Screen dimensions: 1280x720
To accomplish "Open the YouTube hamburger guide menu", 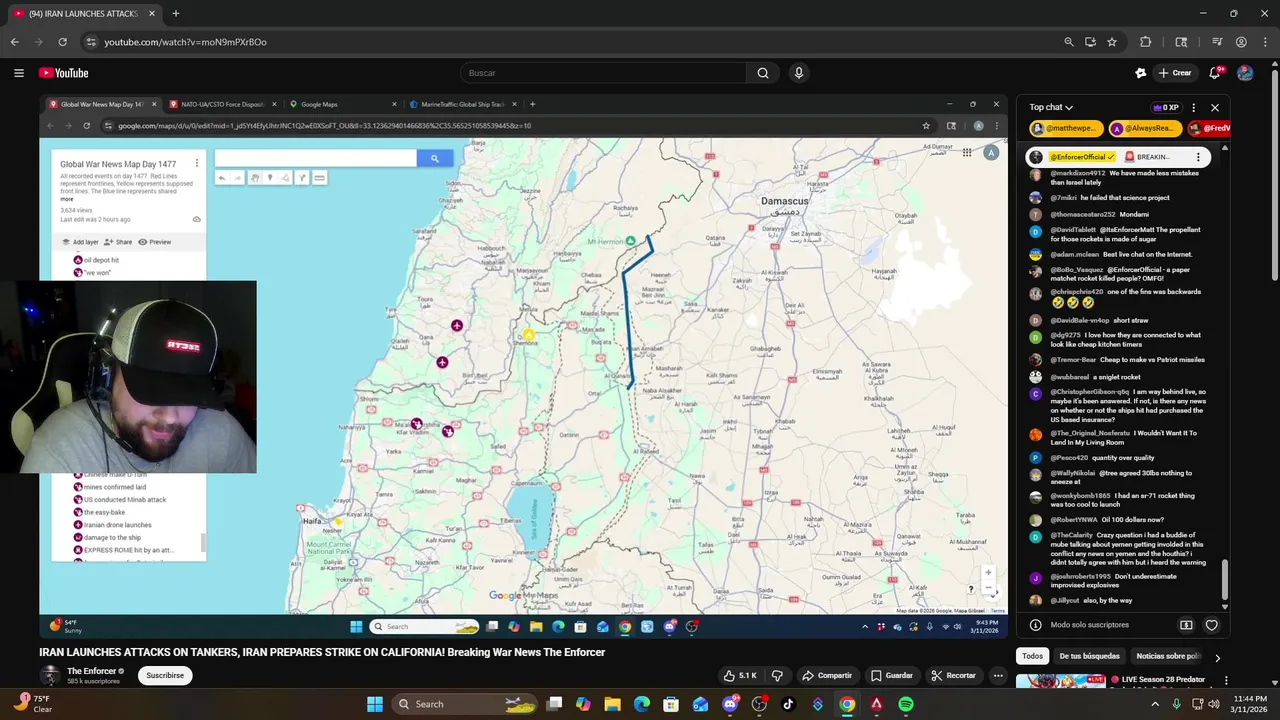I will coord(18,73).
